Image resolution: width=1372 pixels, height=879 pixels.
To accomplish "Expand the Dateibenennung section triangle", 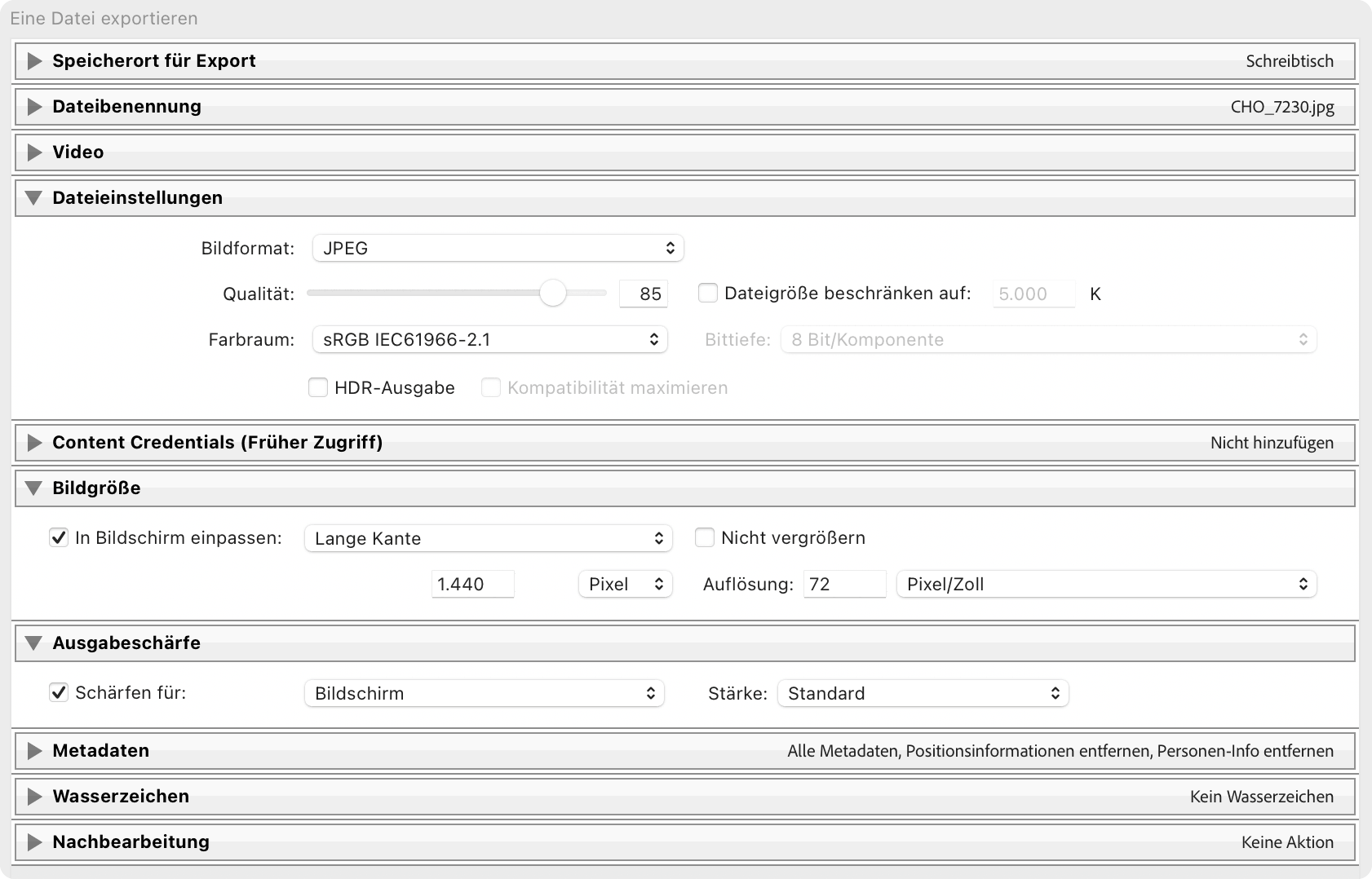I will [34, 107].
